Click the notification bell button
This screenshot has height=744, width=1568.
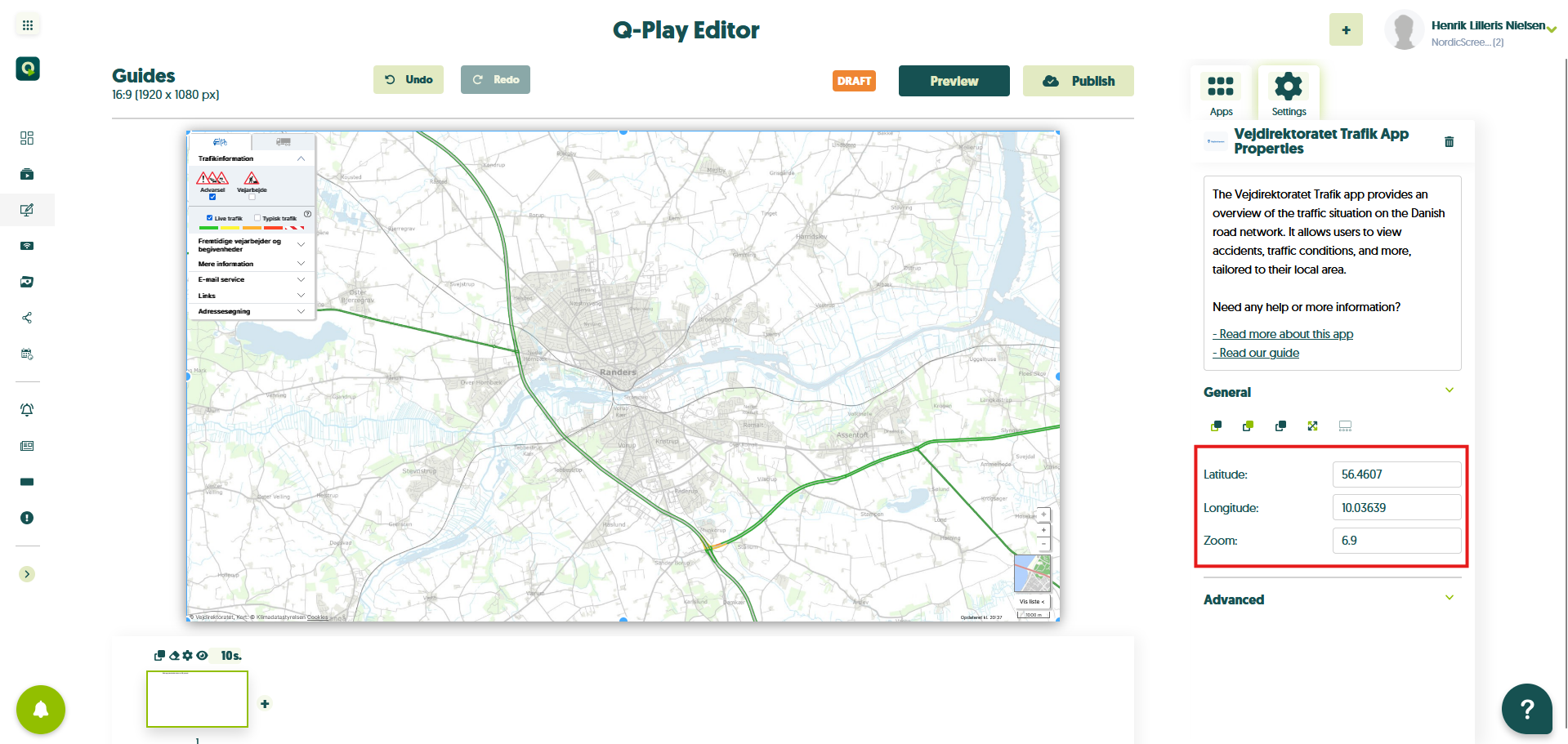point(40,709)
